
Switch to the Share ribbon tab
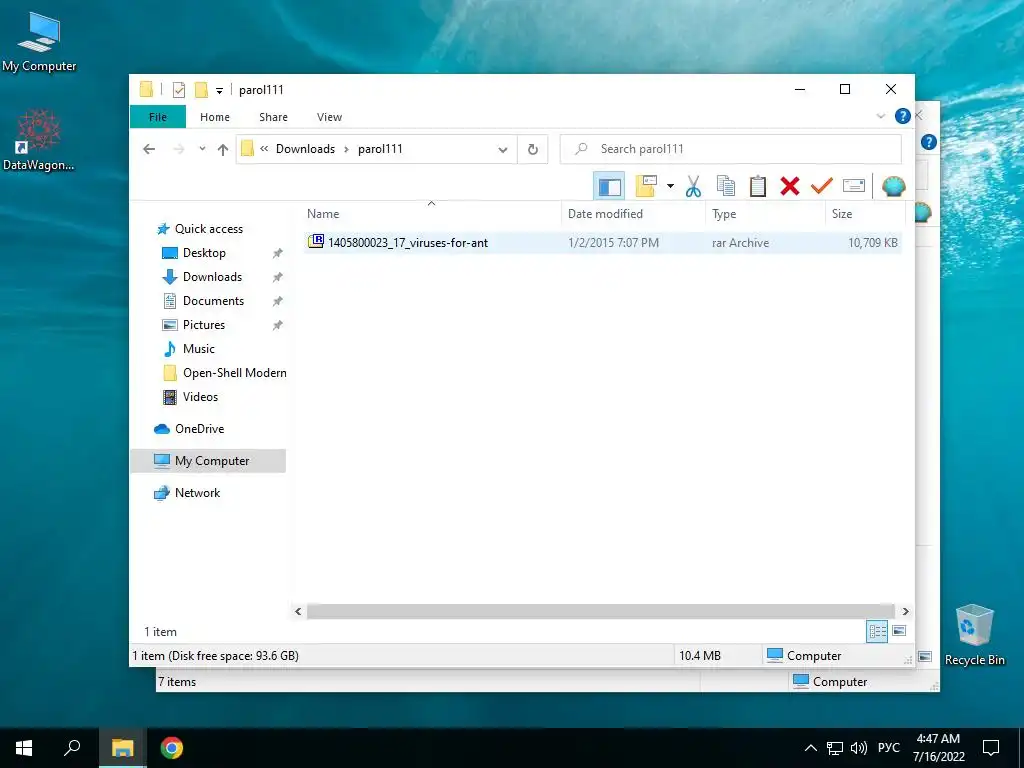coord(273,117)
